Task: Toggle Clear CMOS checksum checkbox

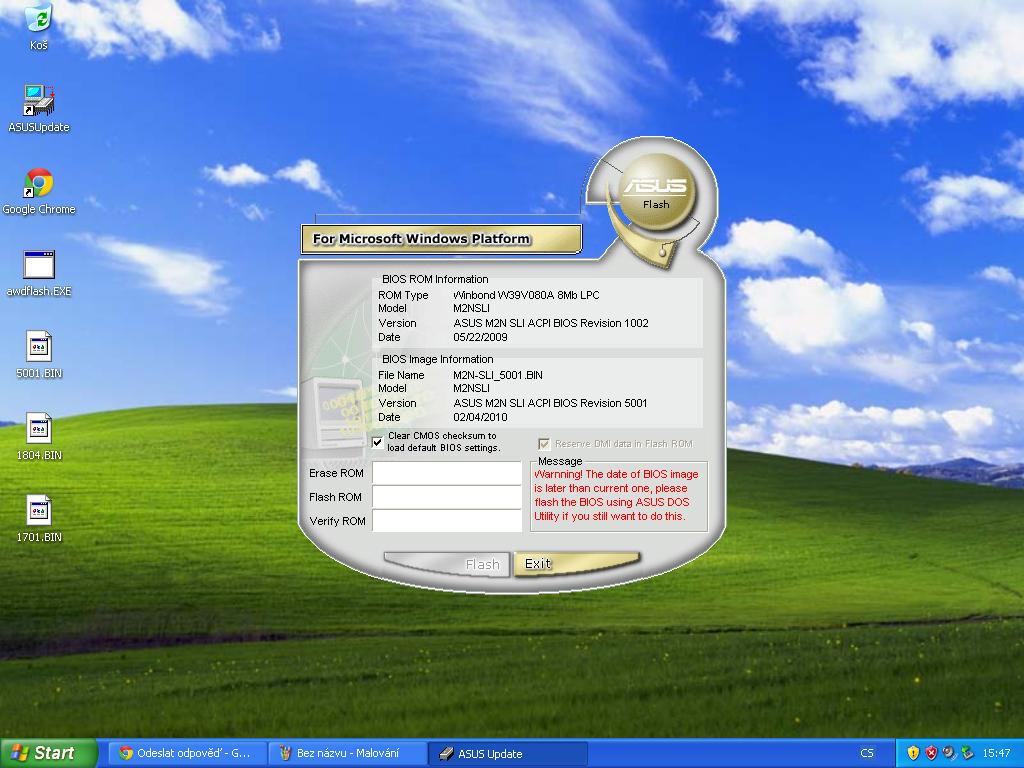Action: [x=377, y=442]
